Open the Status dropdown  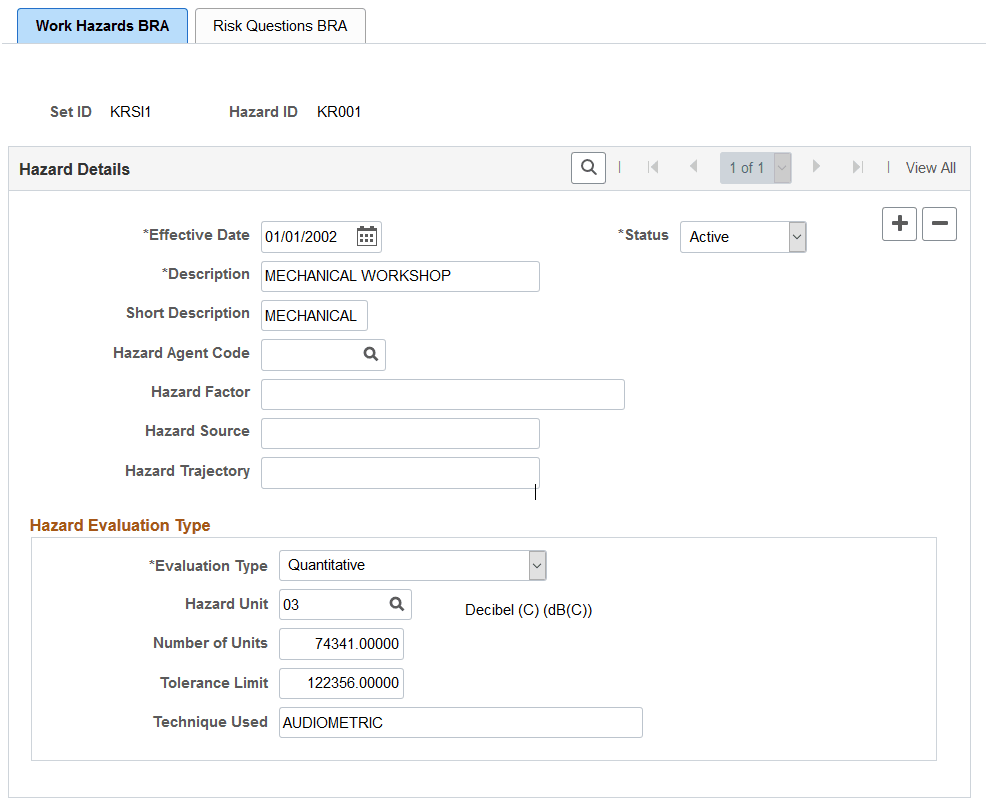coord(743,237)
